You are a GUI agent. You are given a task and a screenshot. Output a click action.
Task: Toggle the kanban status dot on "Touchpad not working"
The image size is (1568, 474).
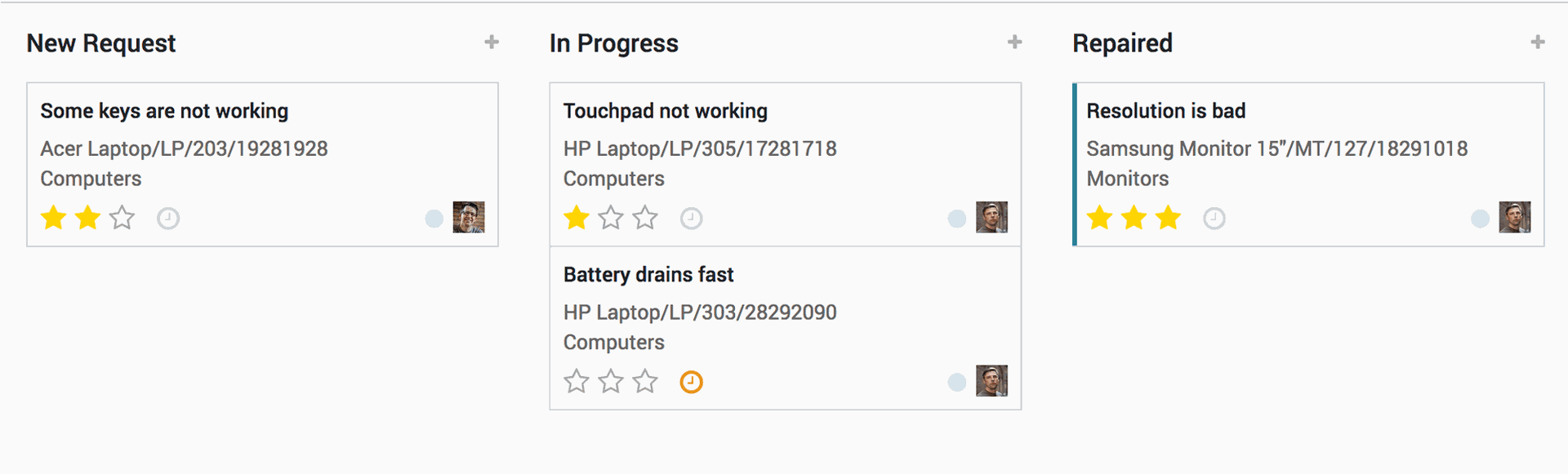coord(956,218)
